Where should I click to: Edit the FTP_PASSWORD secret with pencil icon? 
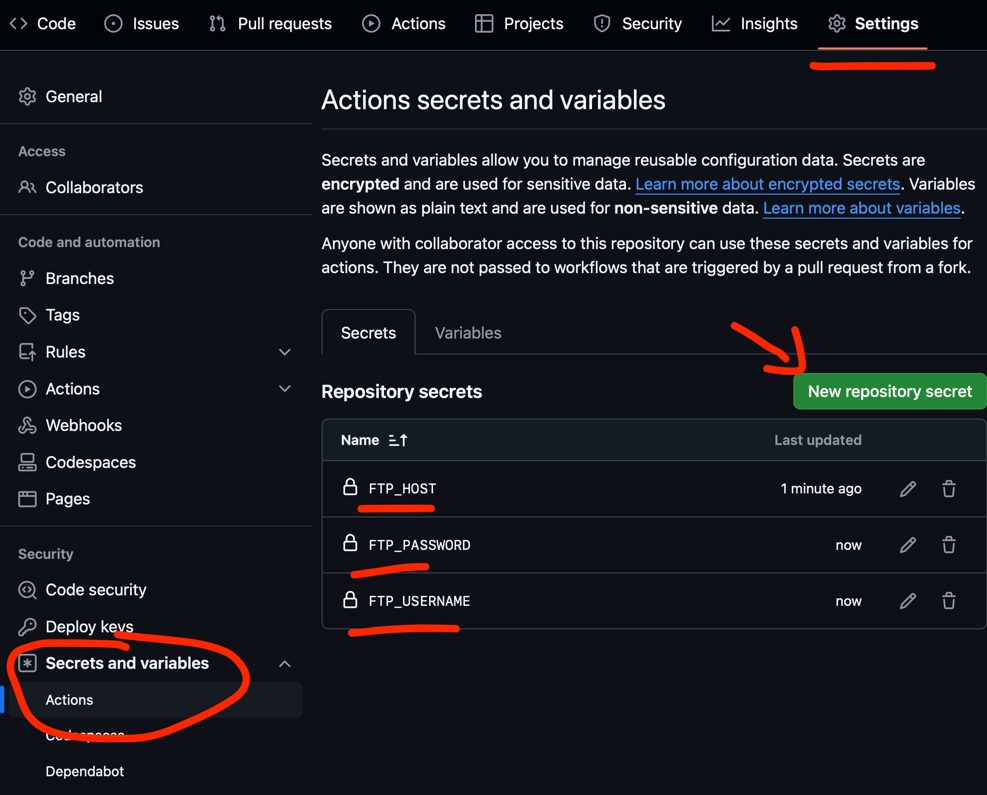point(907,545)
